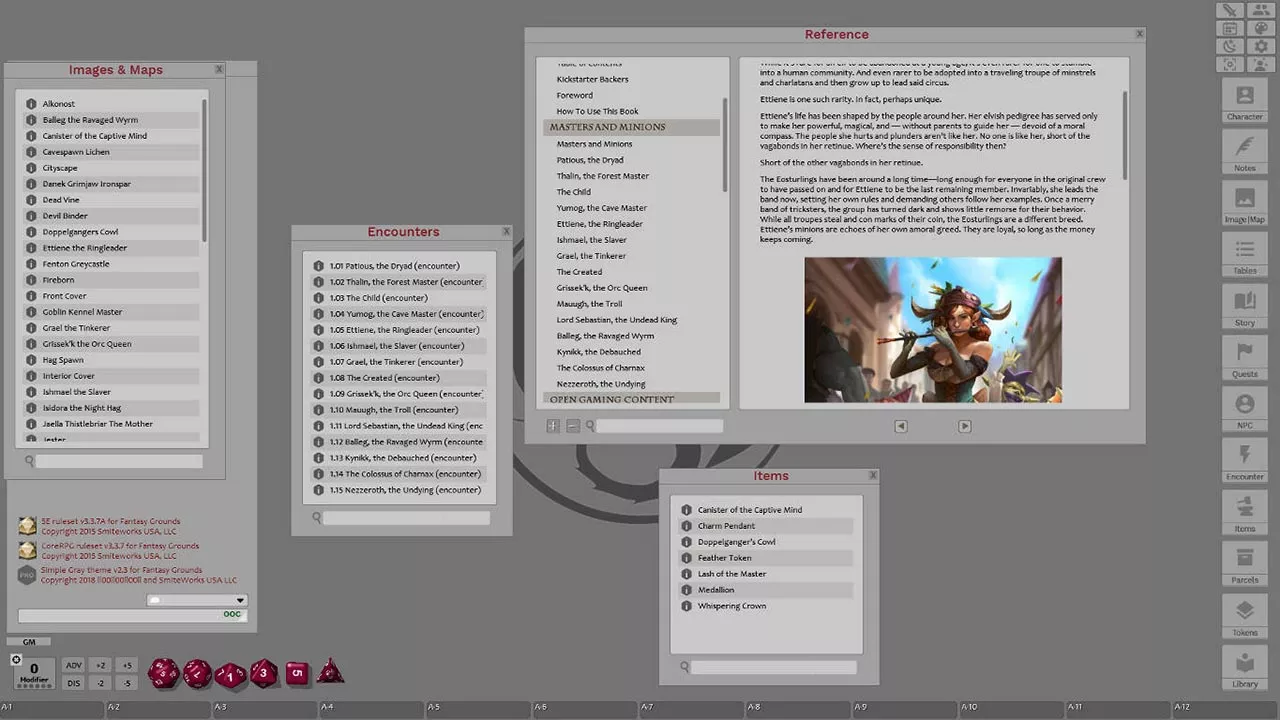
Task: Open the Encounter sidebar panel
Action: [x=1245, y=461]
